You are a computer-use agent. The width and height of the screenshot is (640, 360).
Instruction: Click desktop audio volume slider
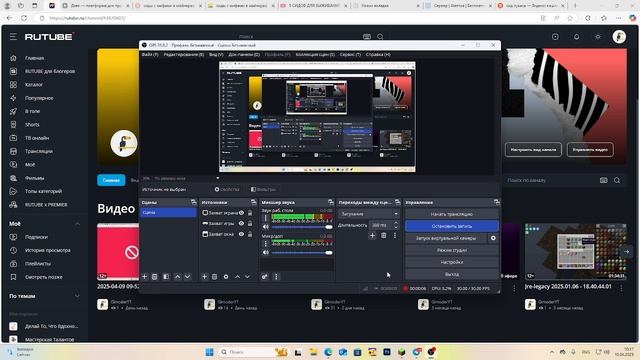point(302,227)
